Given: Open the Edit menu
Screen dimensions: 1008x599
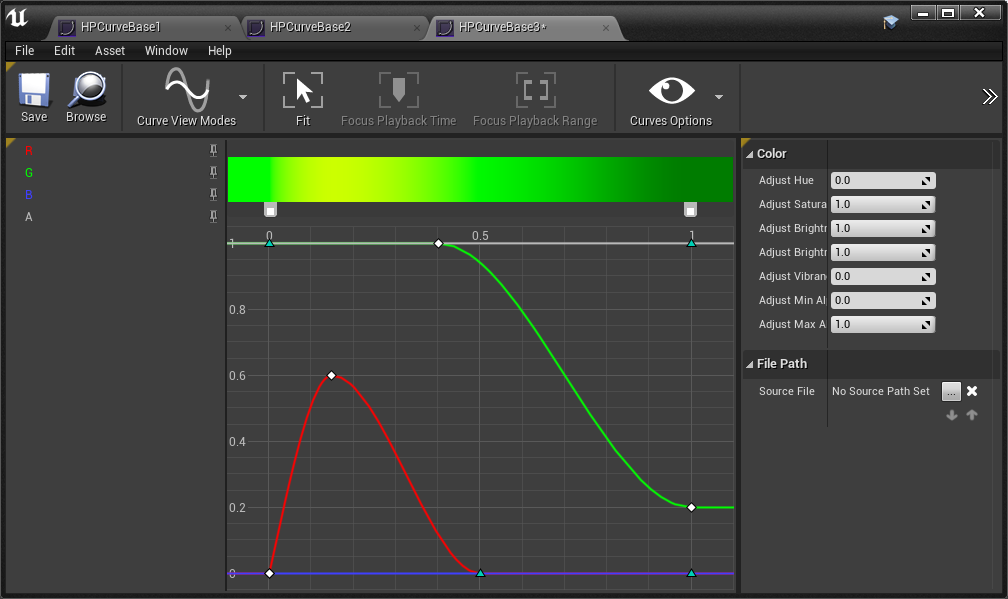Looking at the screenshot, I should (x=64, y=51).
